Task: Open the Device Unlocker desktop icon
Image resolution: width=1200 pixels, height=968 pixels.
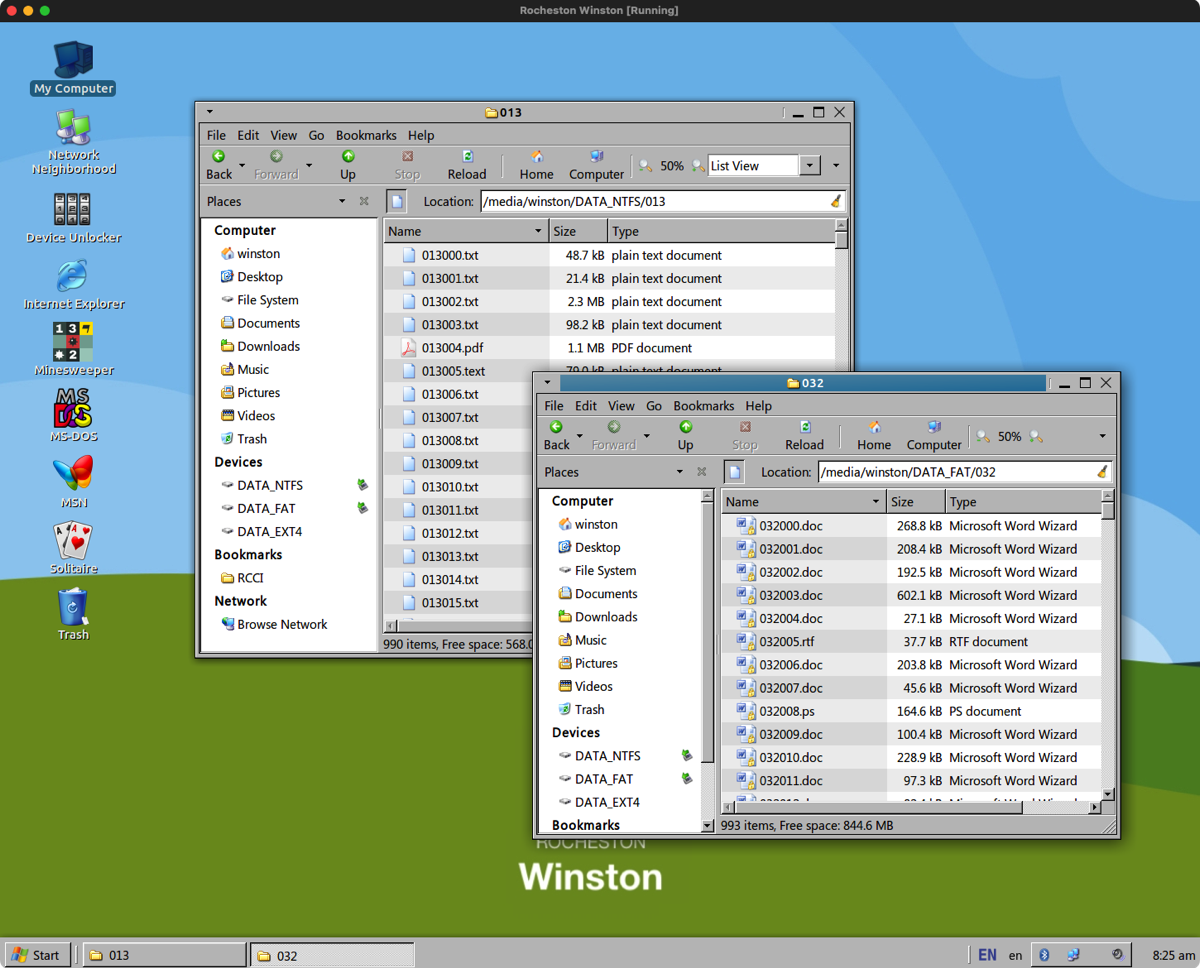Action: [x=73, y=210]
